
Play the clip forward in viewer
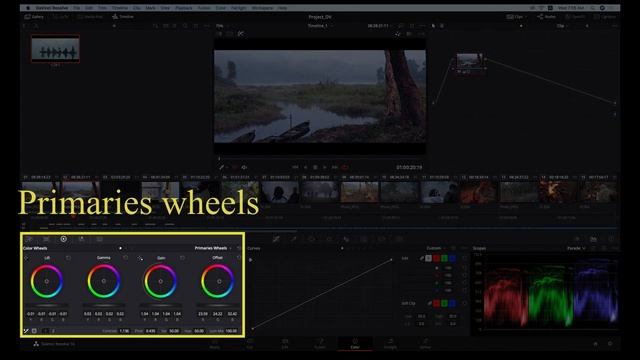pyautogui.click(x=325, y=167)
